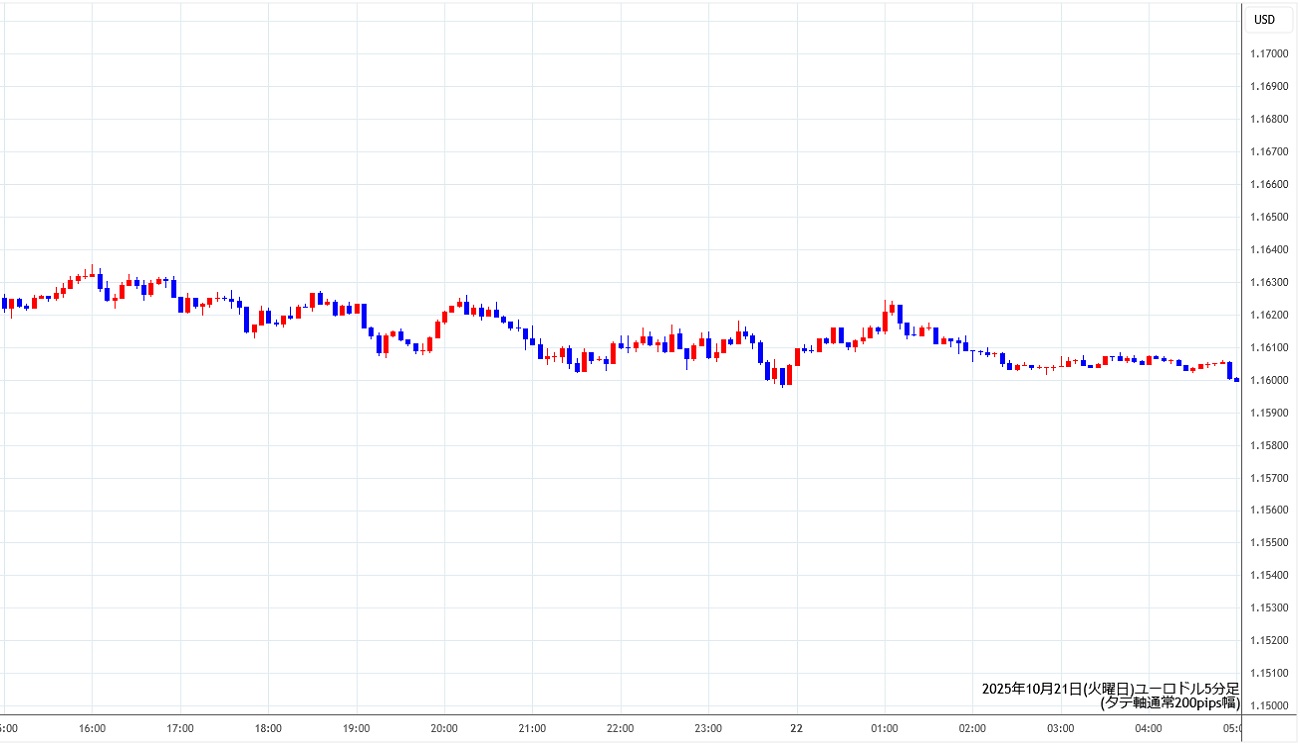Select the 1.16000 price level label
The image size is (1300, 745).
pos(1269,380)
